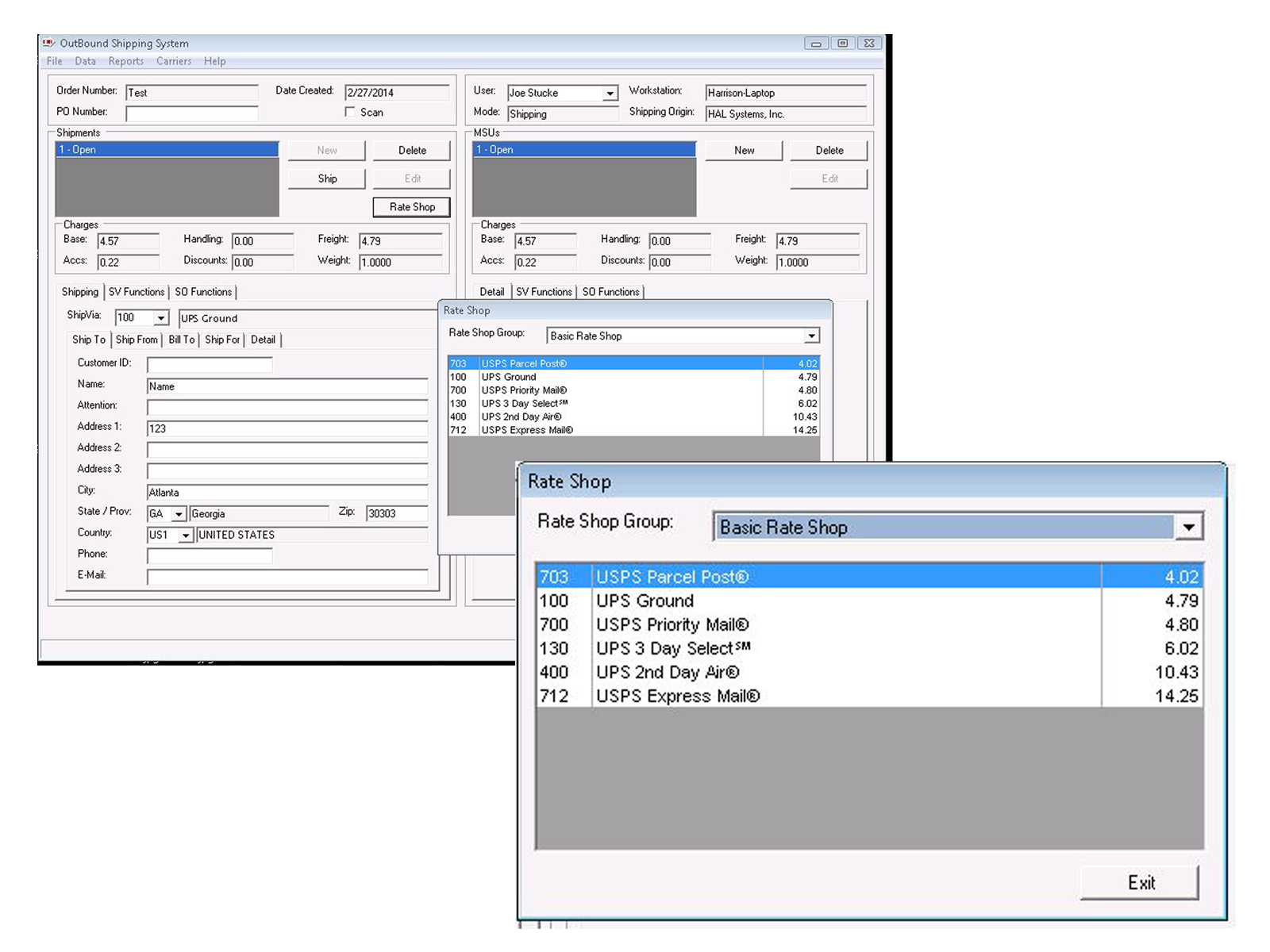This screenshot has height=952, width=1270.
Task: Select USPS Priority Mail in small Rate Shop
Action: point(633,390)
